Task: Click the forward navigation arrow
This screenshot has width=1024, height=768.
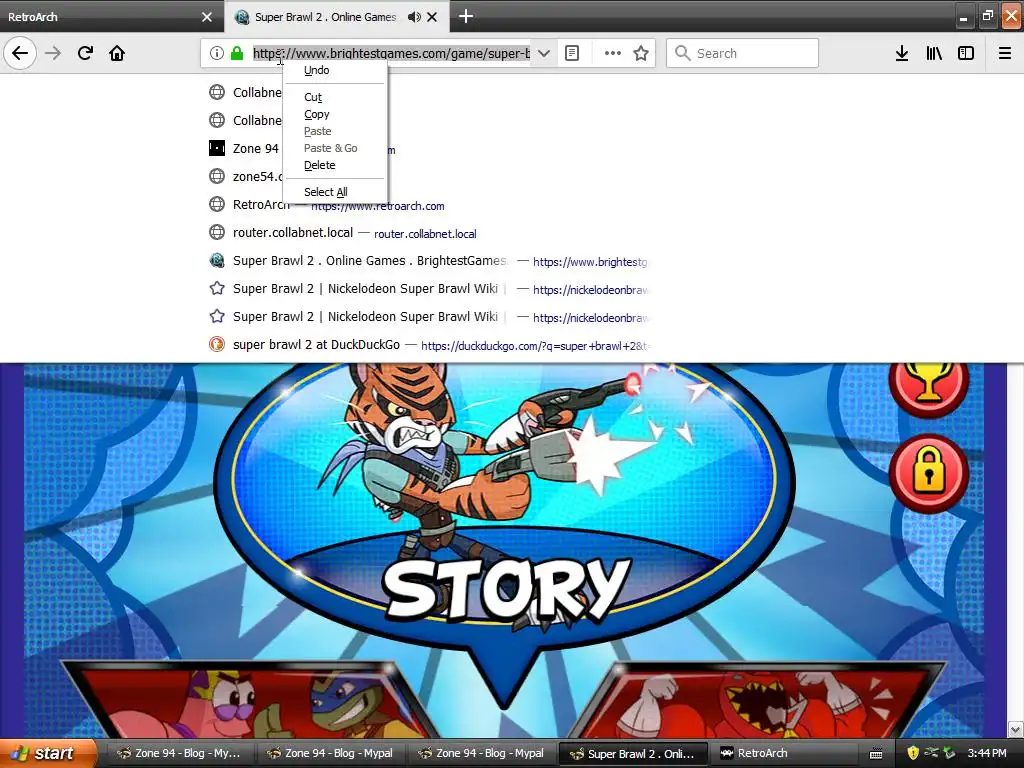Action: [x=53, y=53]
